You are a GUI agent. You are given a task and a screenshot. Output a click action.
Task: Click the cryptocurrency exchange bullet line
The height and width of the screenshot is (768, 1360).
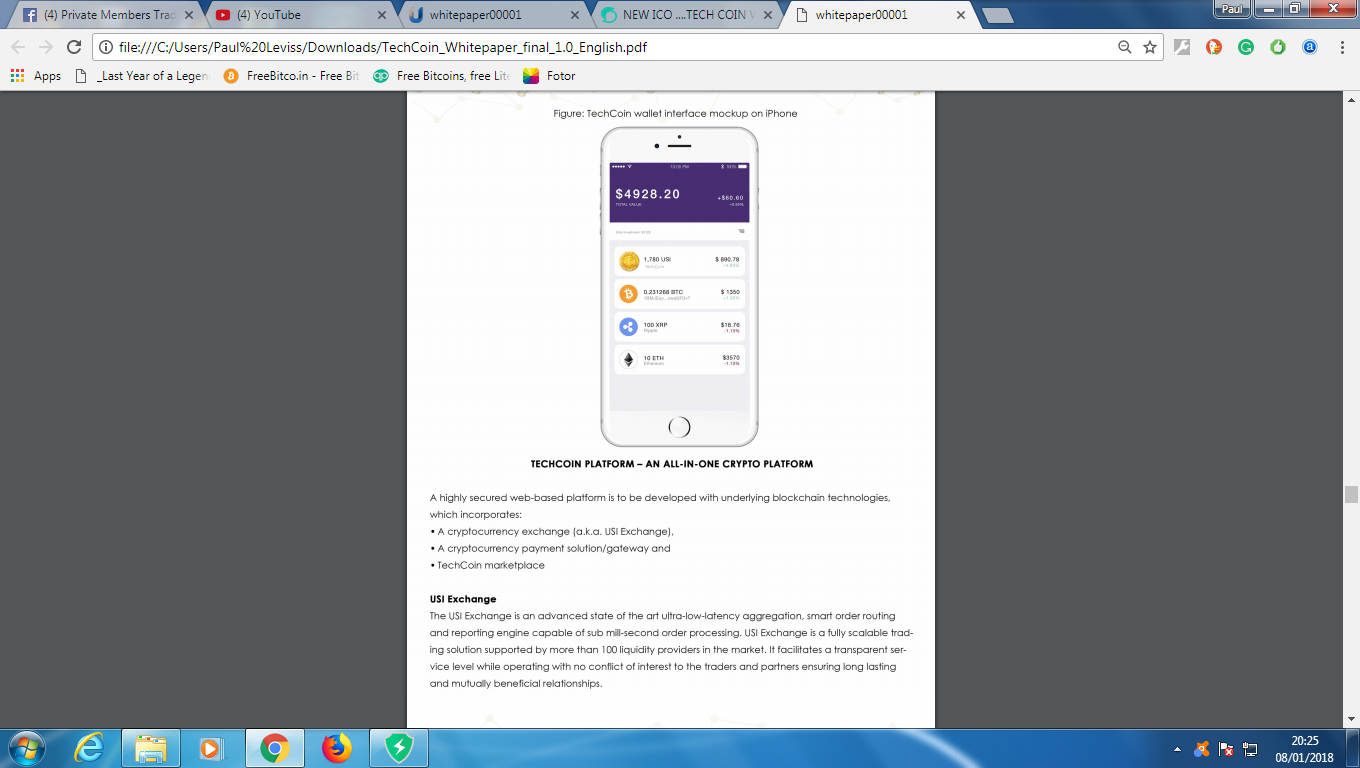coord(552,531)
